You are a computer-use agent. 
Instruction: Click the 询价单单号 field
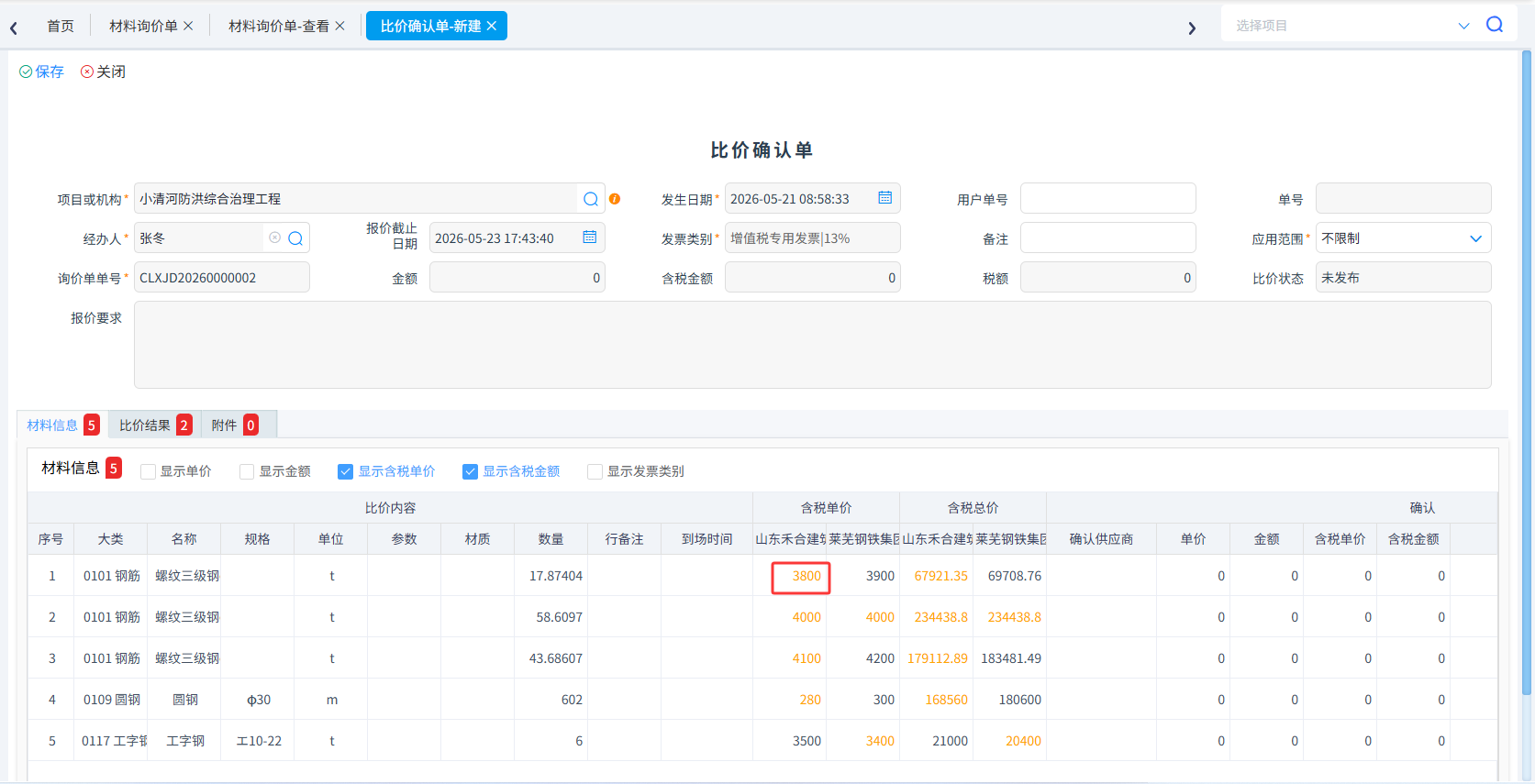pos(222,277)
